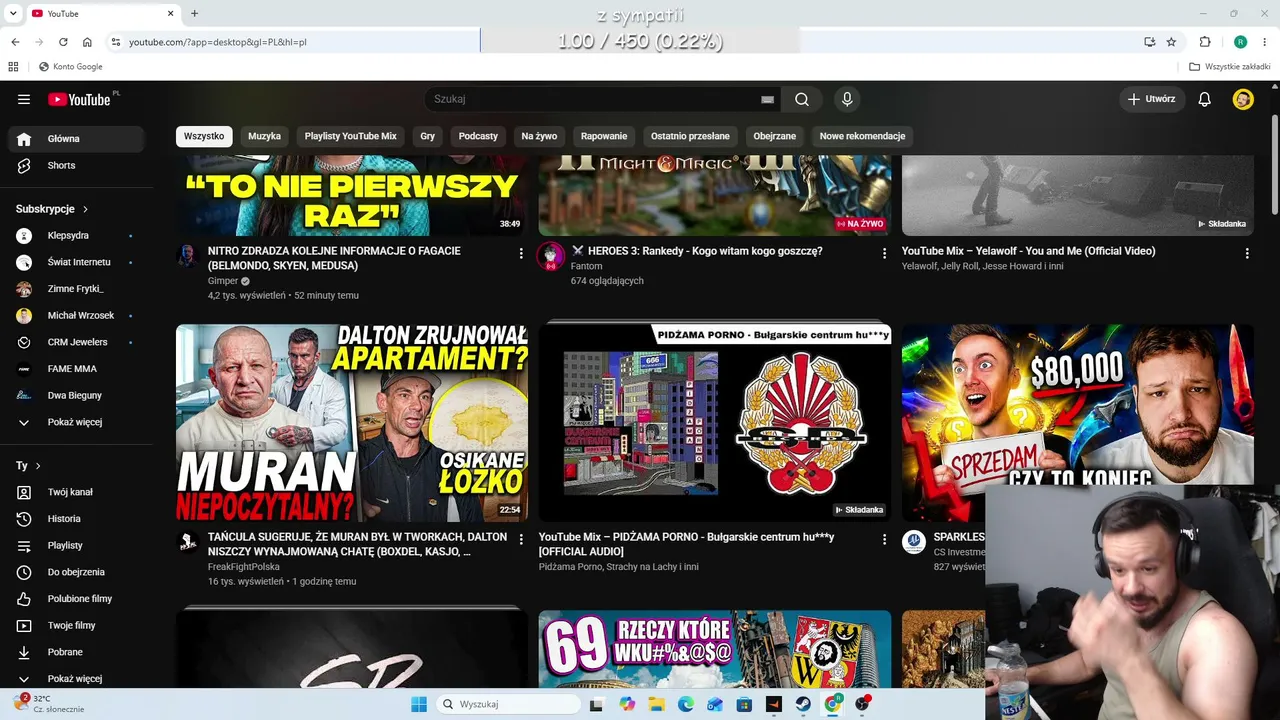1280x720 pixels.
Task: Click the YouTube logo
Action: click(79, 99)
